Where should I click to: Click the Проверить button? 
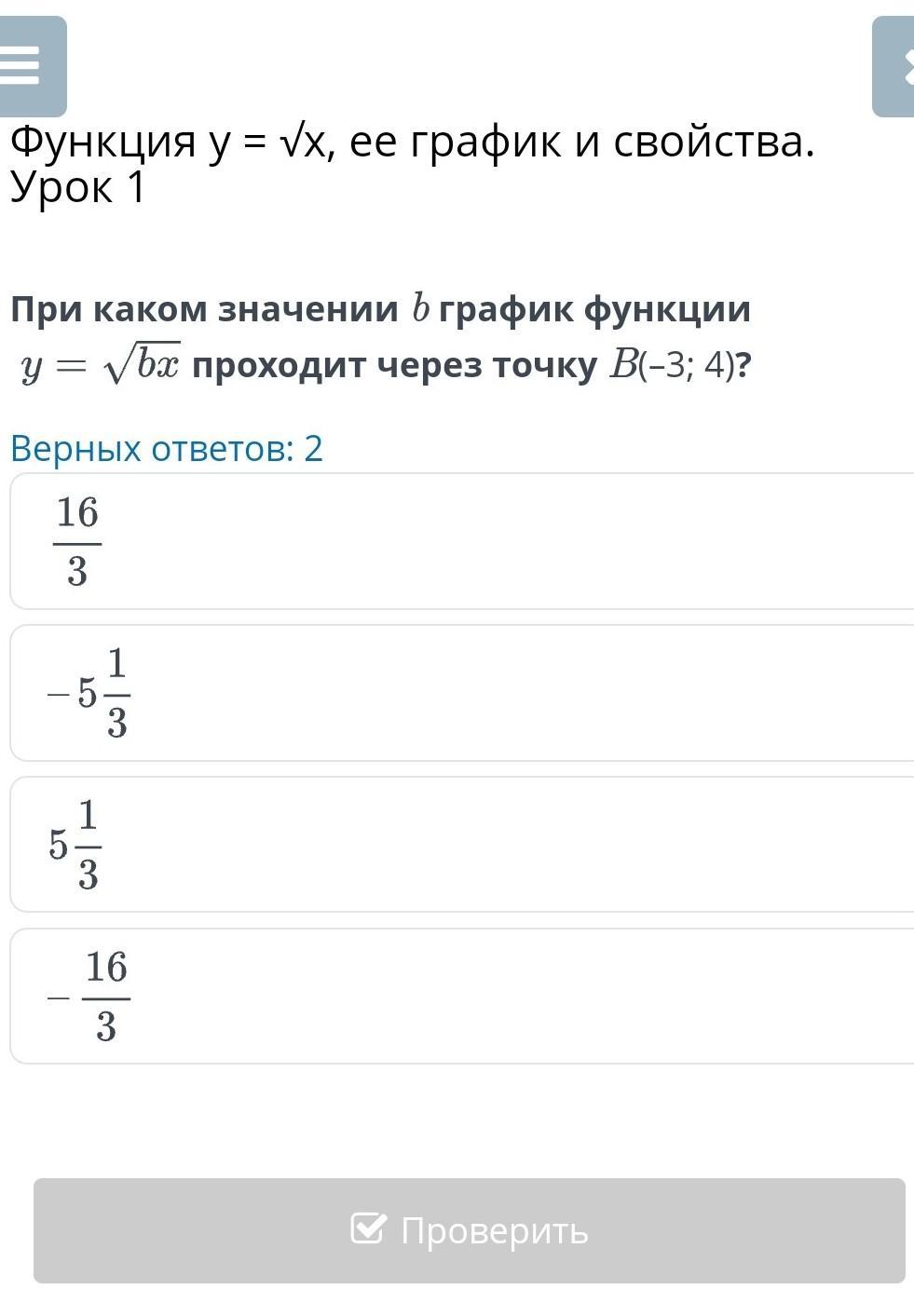pyautogui.click(x=470, y=1230)
